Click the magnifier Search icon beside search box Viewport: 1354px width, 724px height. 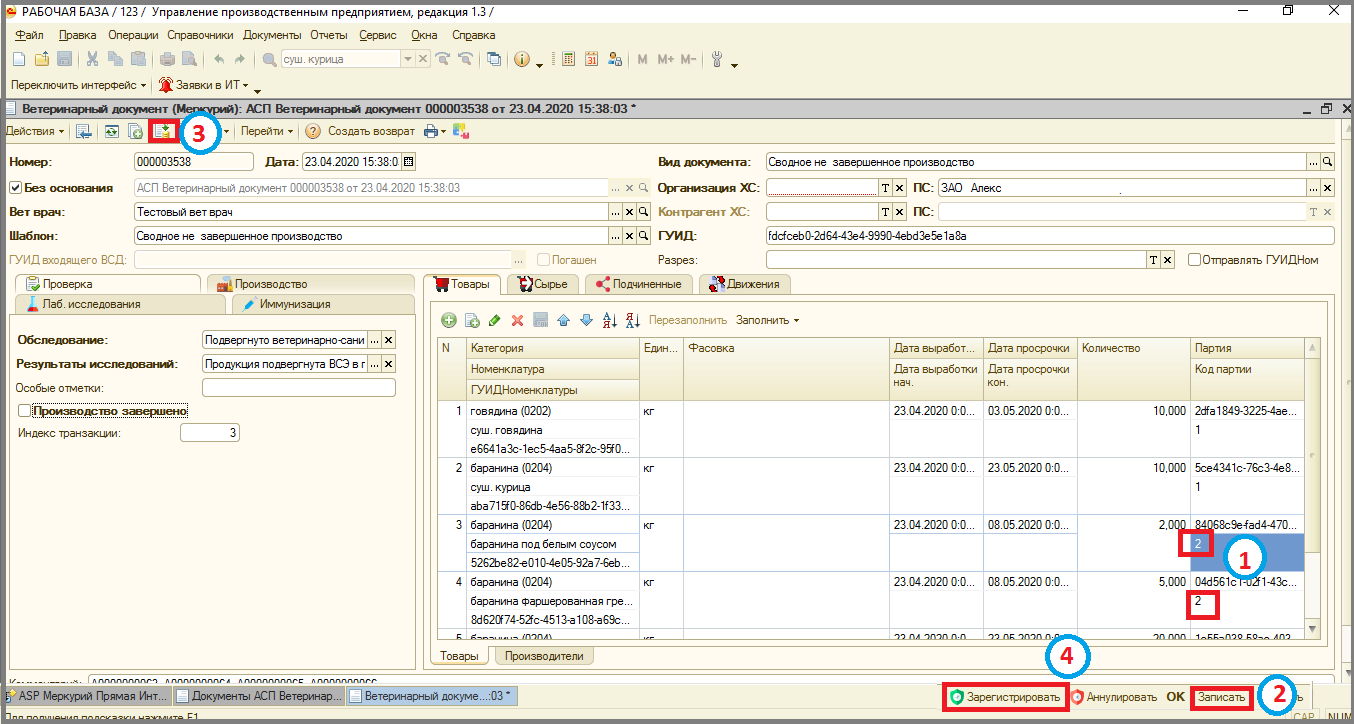[x=269, y=59]
